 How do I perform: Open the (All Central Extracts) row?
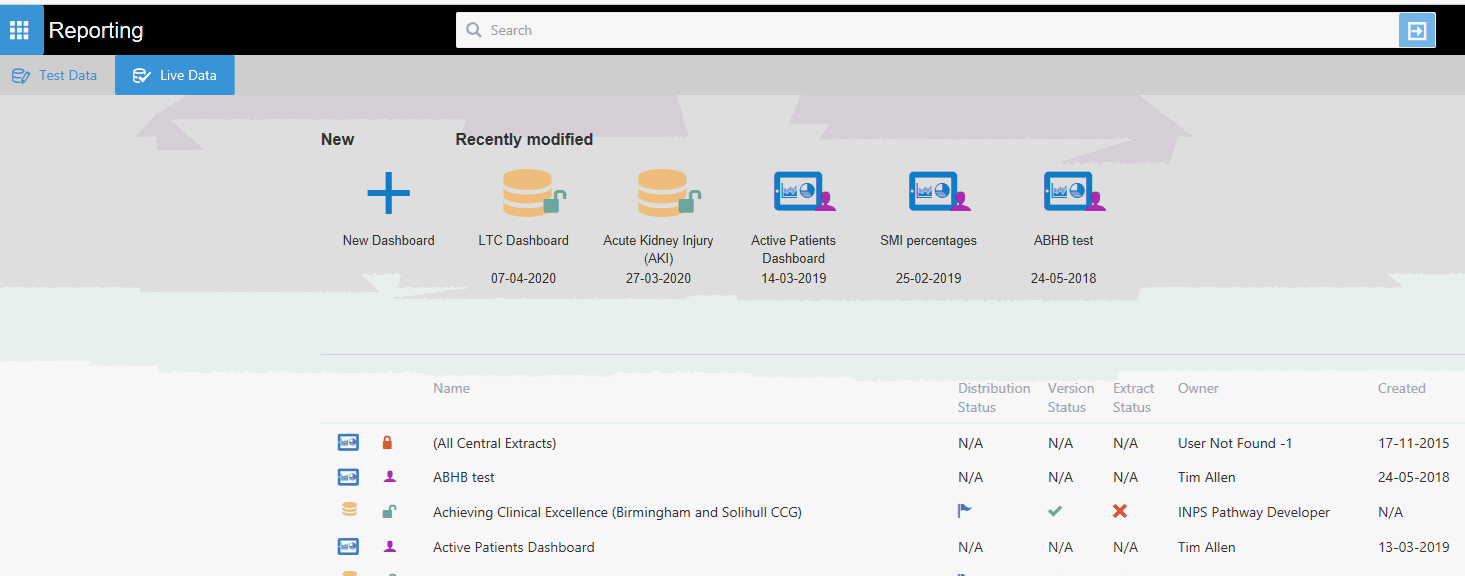[x=494, y=443]
